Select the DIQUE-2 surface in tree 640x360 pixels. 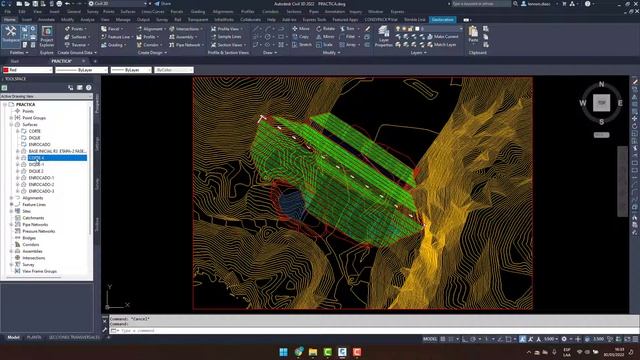[36, 171]
